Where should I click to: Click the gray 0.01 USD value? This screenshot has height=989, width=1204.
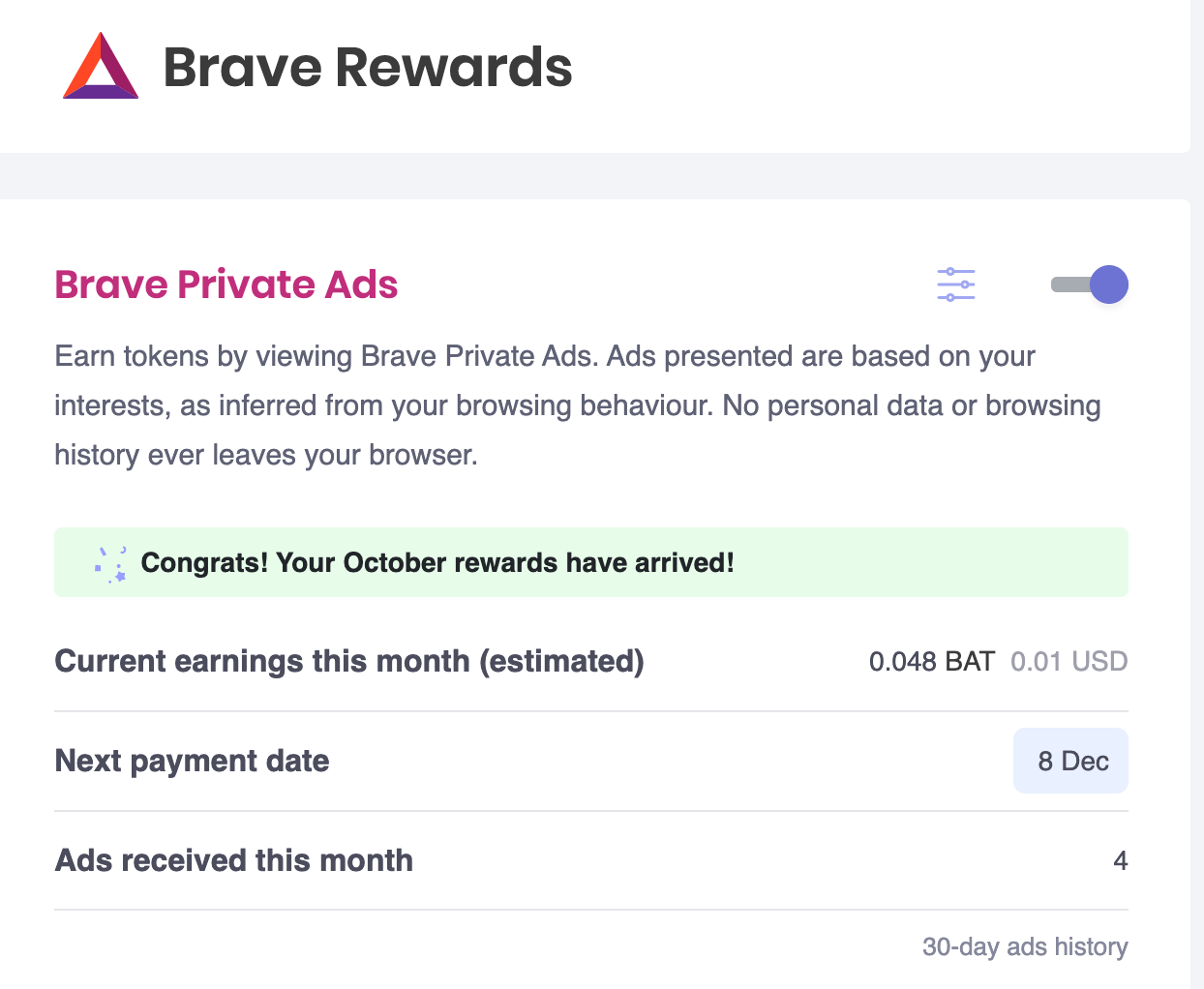pyautogui.click(x=1069, y=661)
